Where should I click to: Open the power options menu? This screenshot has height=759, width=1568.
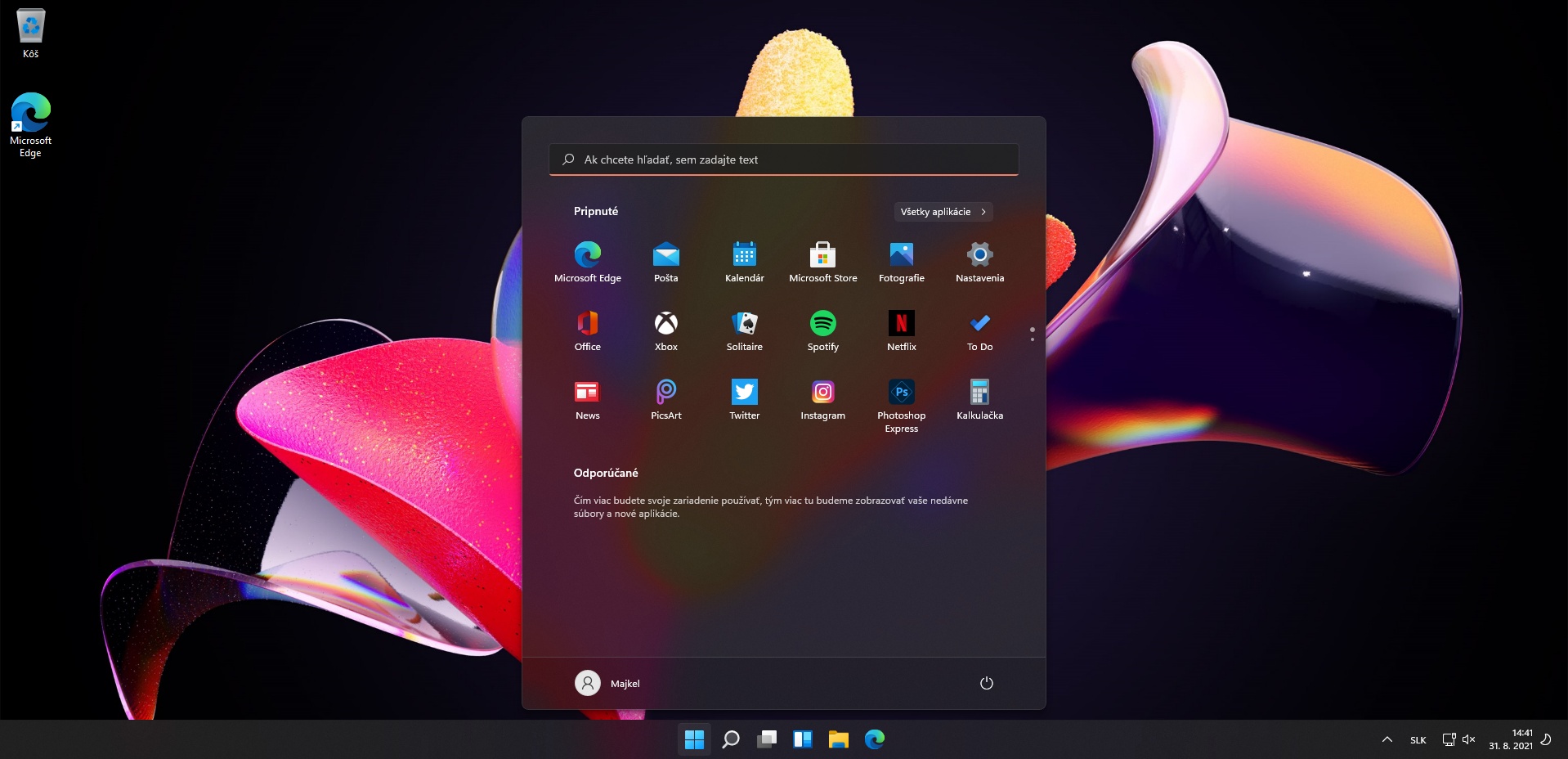click(986, 683)
